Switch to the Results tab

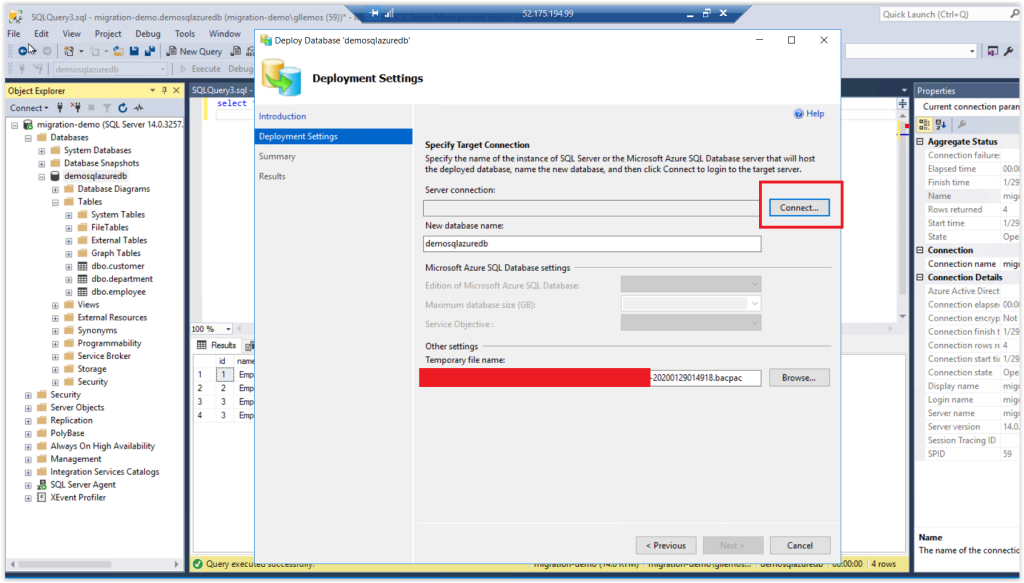click(x=217, y=345)
